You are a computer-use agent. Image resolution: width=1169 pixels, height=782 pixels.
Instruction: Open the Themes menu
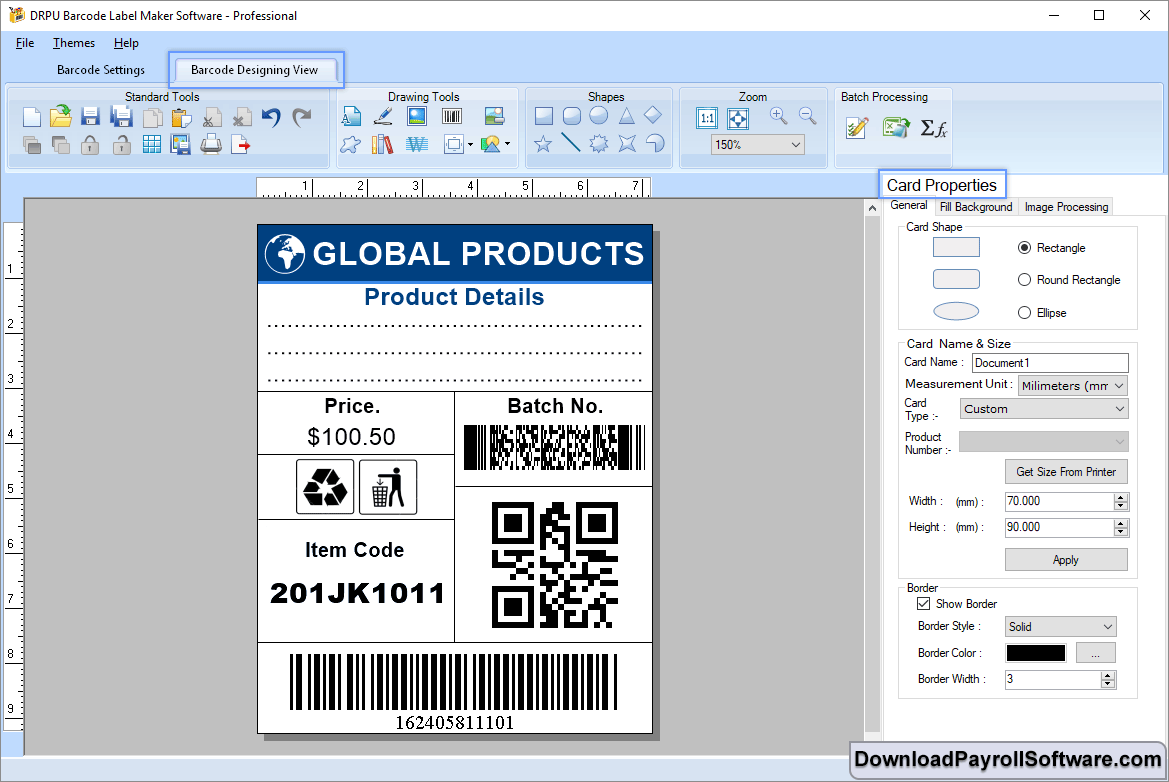pos(73,43)
